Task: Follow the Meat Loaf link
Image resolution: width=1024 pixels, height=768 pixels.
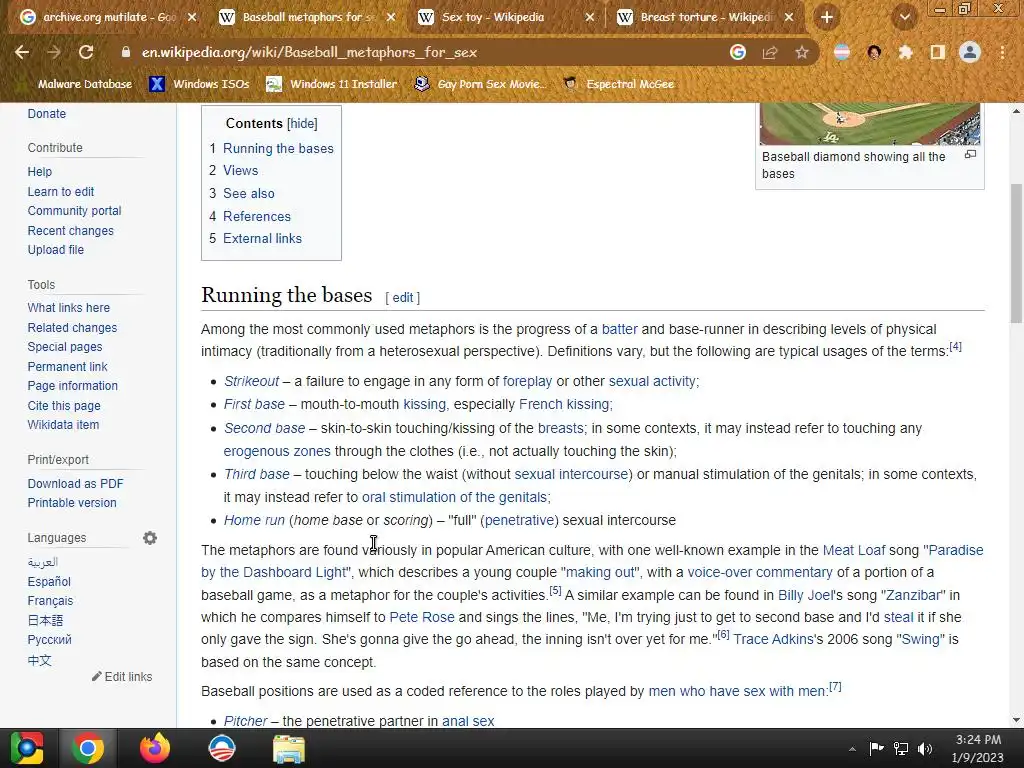Action: 854,550
